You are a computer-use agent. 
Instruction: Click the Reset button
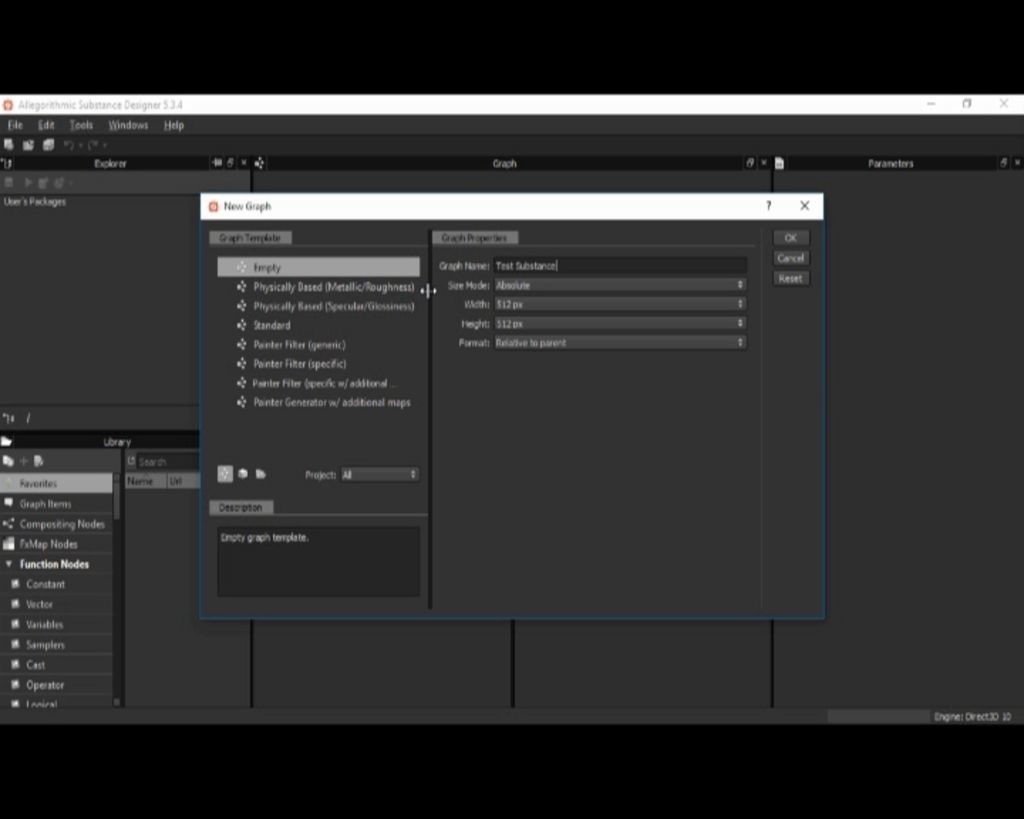[791, 278]
